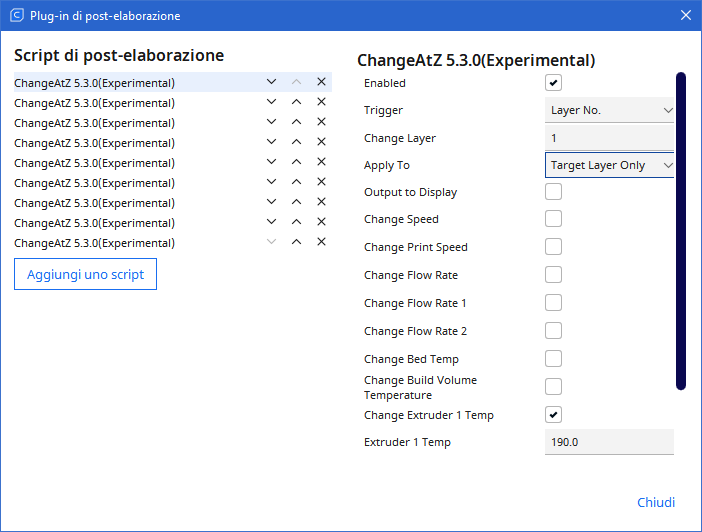Delete the last ChangeAtZ script in list

coord(321,243)
